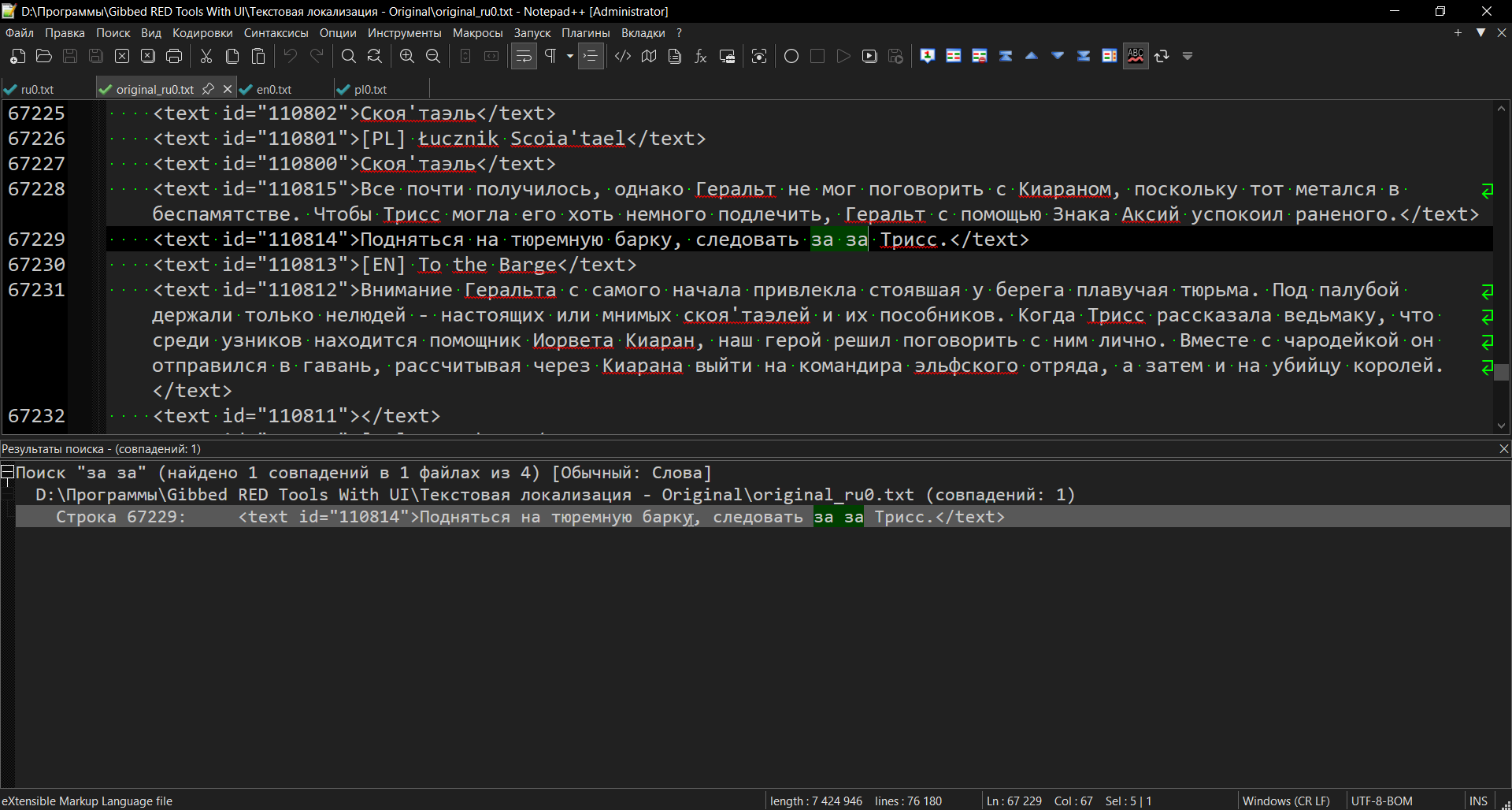Create a new file via toolbar icon
Screen dimensions: 1512x810
(x=17, y=56)
